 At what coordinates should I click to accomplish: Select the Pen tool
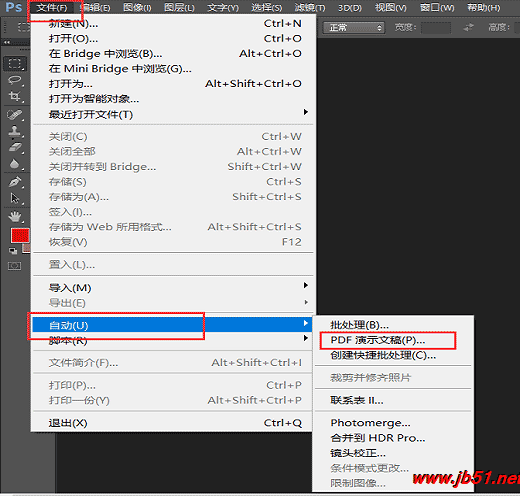click(15, 182)
